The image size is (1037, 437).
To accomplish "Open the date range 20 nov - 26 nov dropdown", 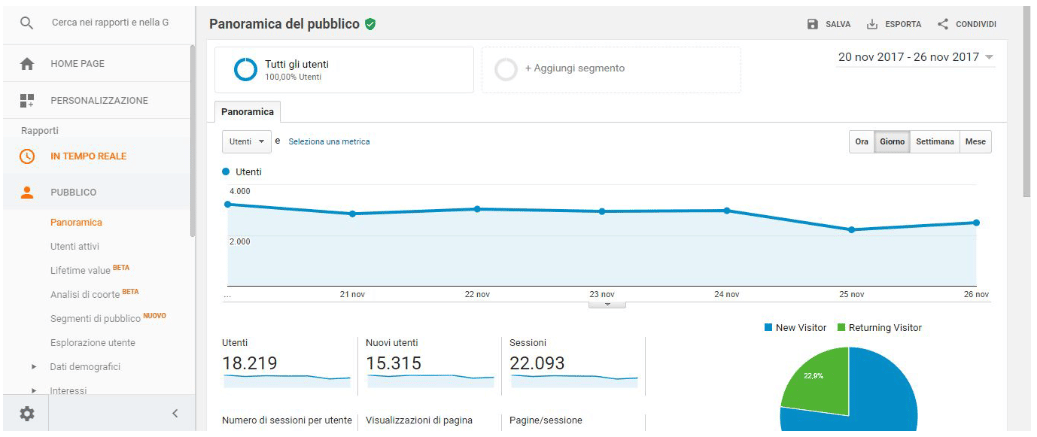I will click(x=916, y=58).
